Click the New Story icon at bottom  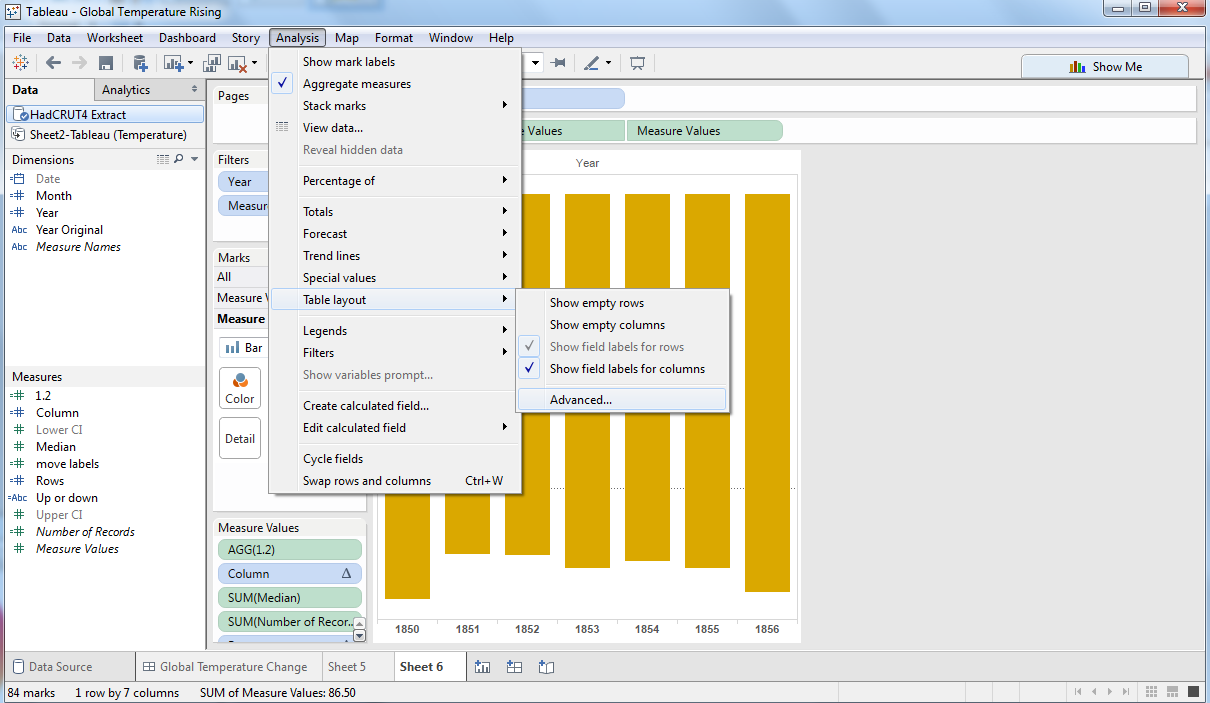[546, 667]
